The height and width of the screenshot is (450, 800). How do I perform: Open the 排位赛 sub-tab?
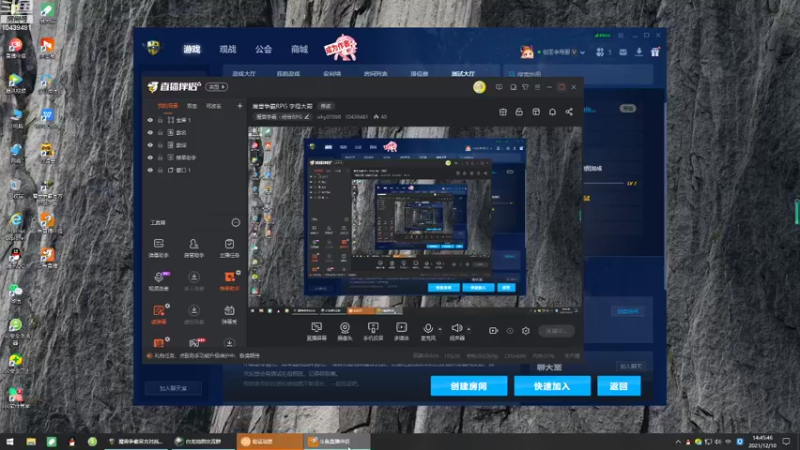[419, 74]
